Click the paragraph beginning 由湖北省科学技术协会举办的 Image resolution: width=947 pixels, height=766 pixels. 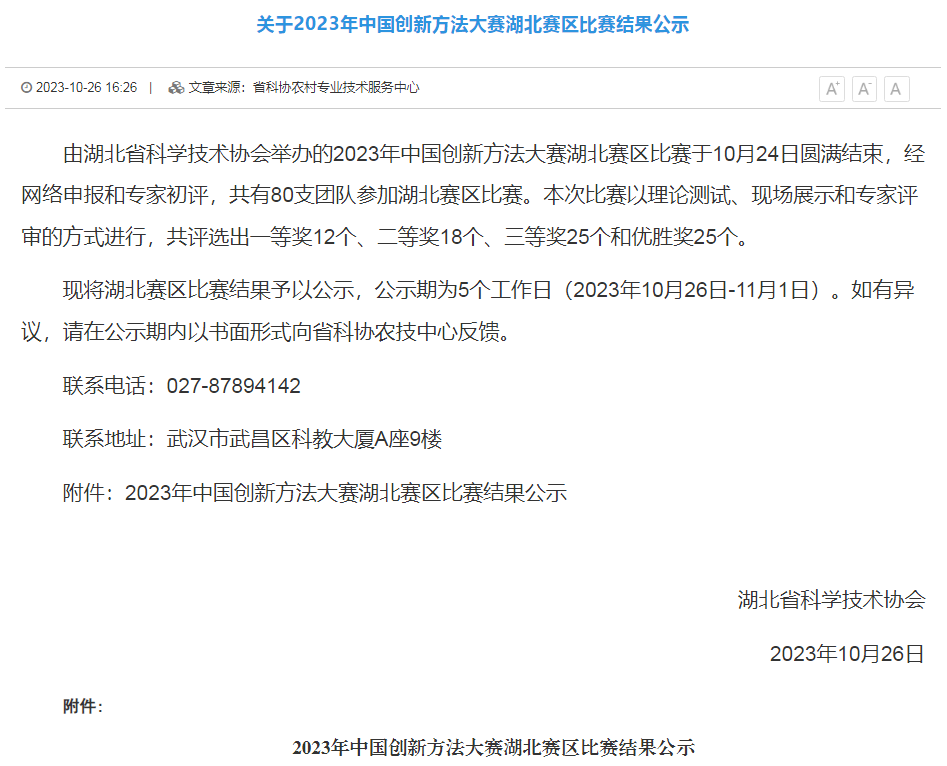click(x=473, y=195)
